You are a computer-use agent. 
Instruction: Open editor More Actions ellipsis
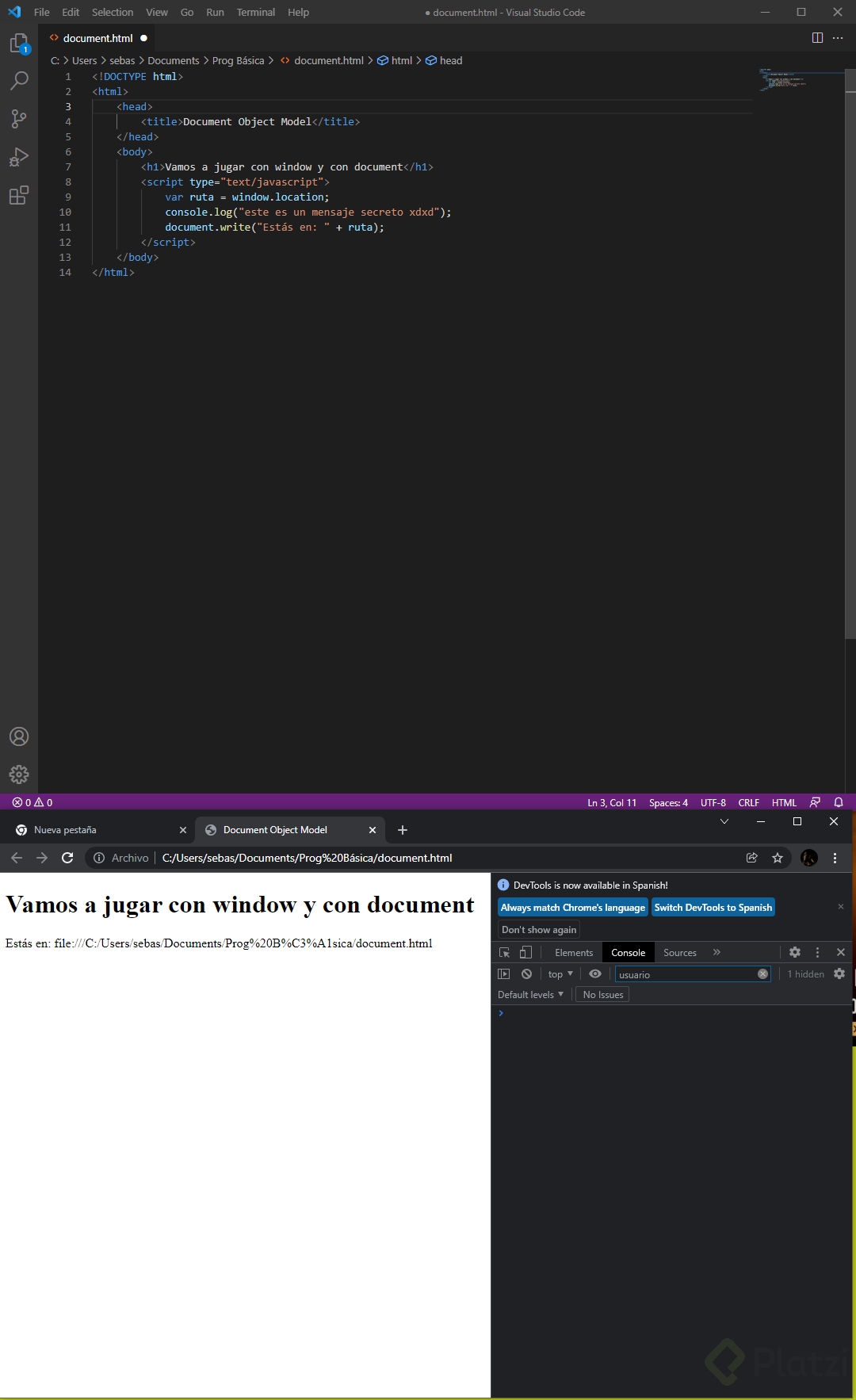tap(838, 38)
